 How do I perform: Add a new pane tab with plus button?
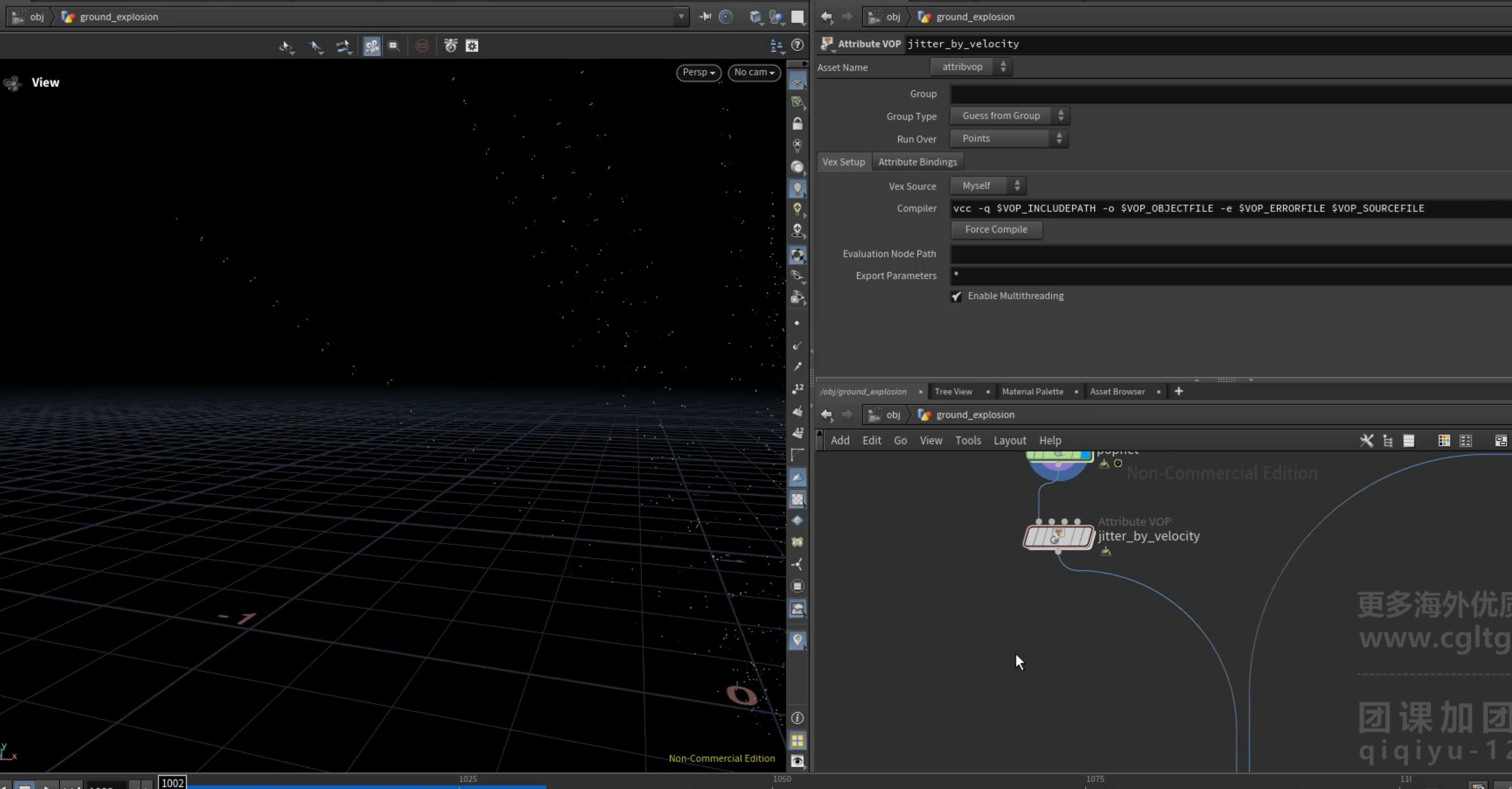click(1179, 391)
